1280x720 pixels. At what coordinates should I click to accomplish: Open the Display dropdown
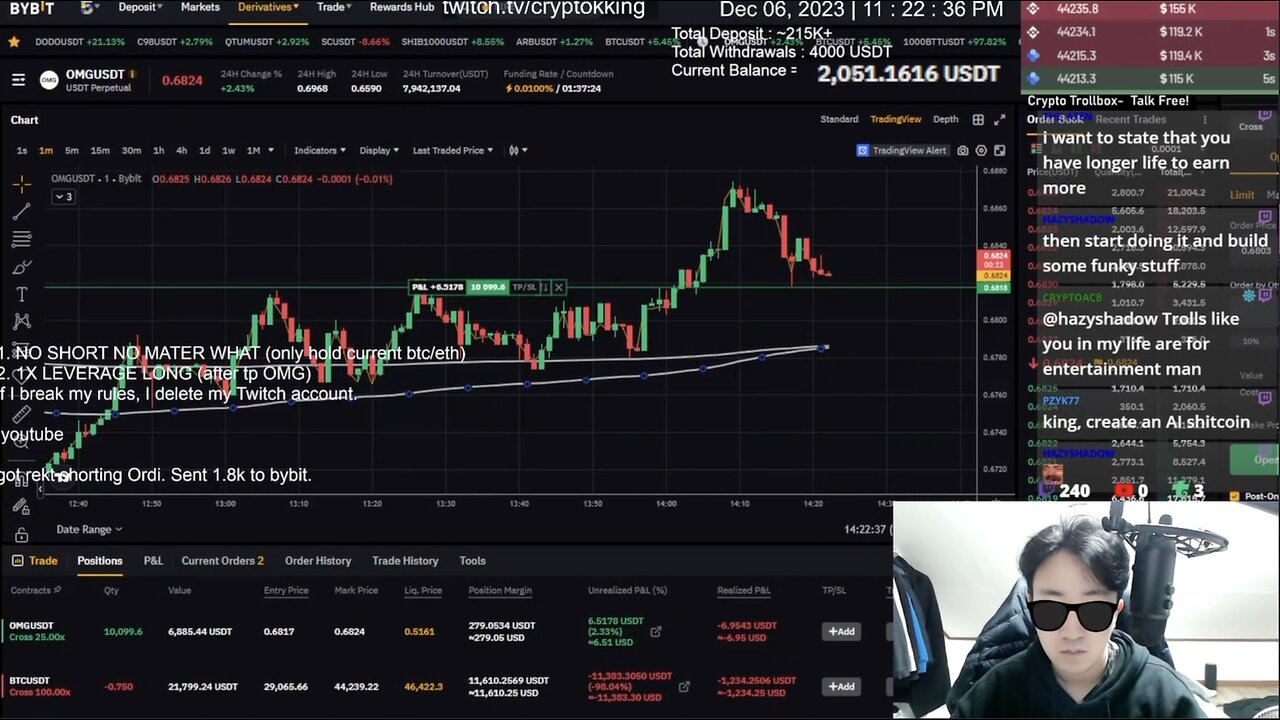click(379, 150)
